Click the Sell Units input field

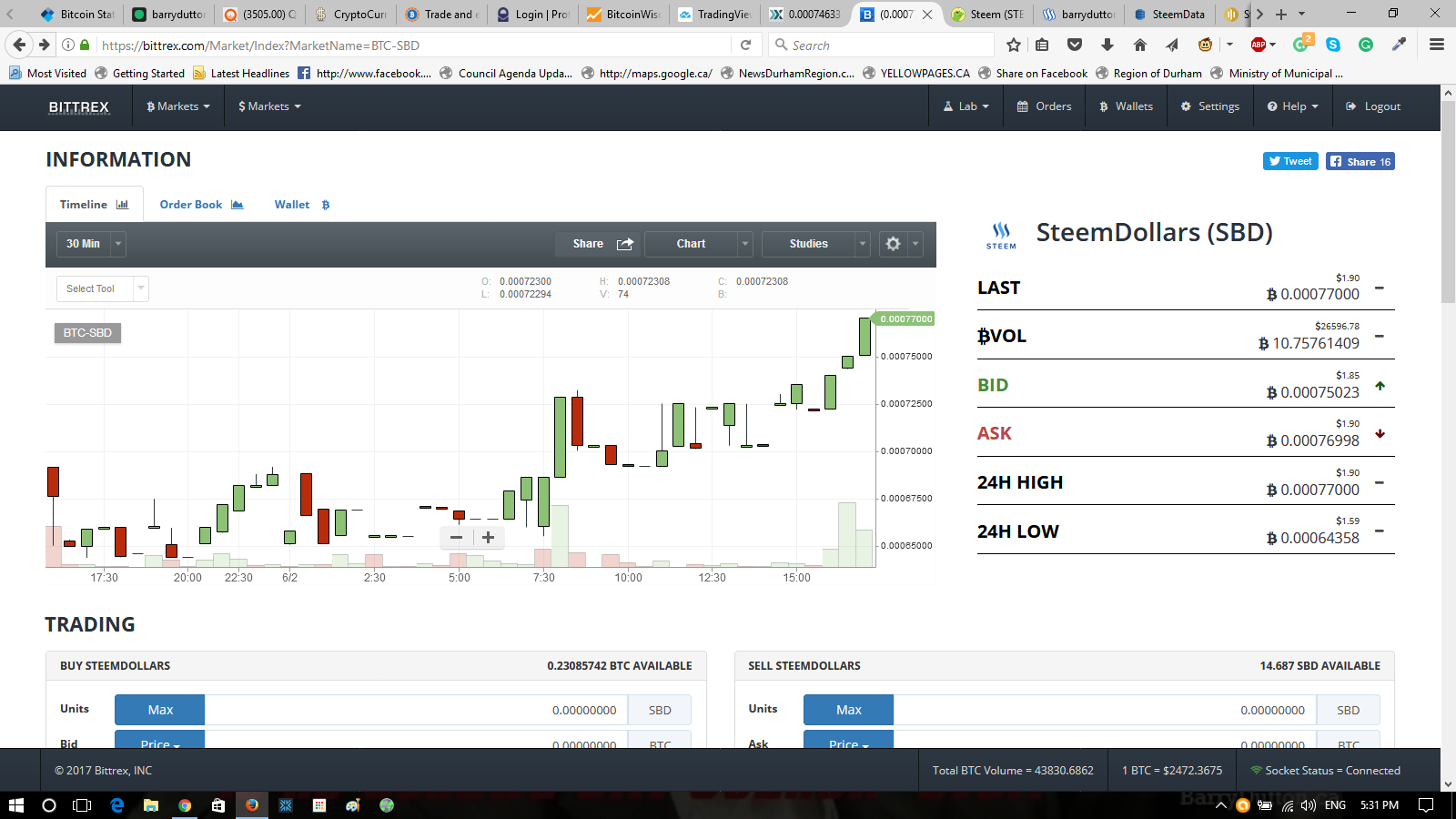coord(1105,710)
